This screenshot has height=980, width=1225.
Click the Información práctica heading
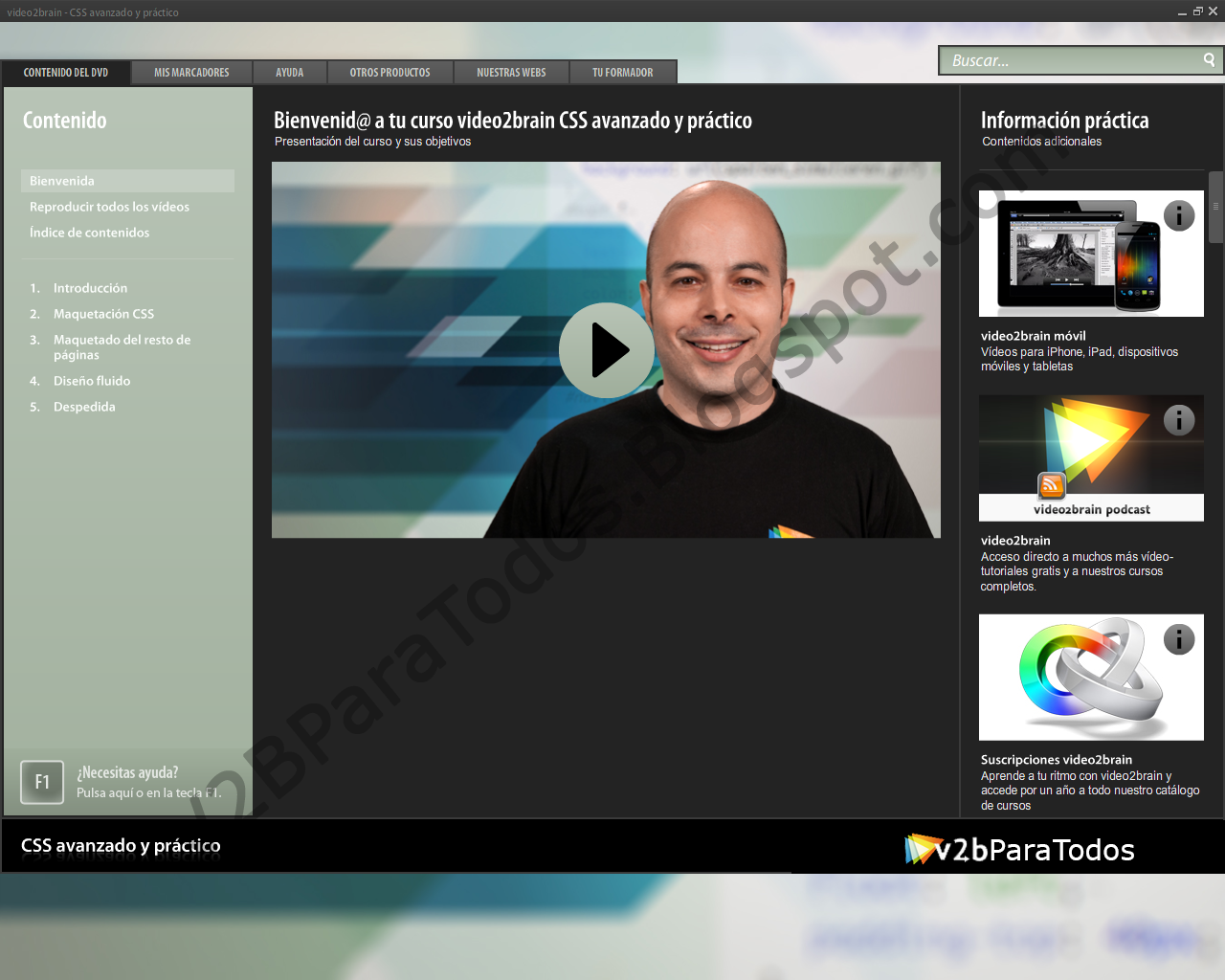(1064, 121)
